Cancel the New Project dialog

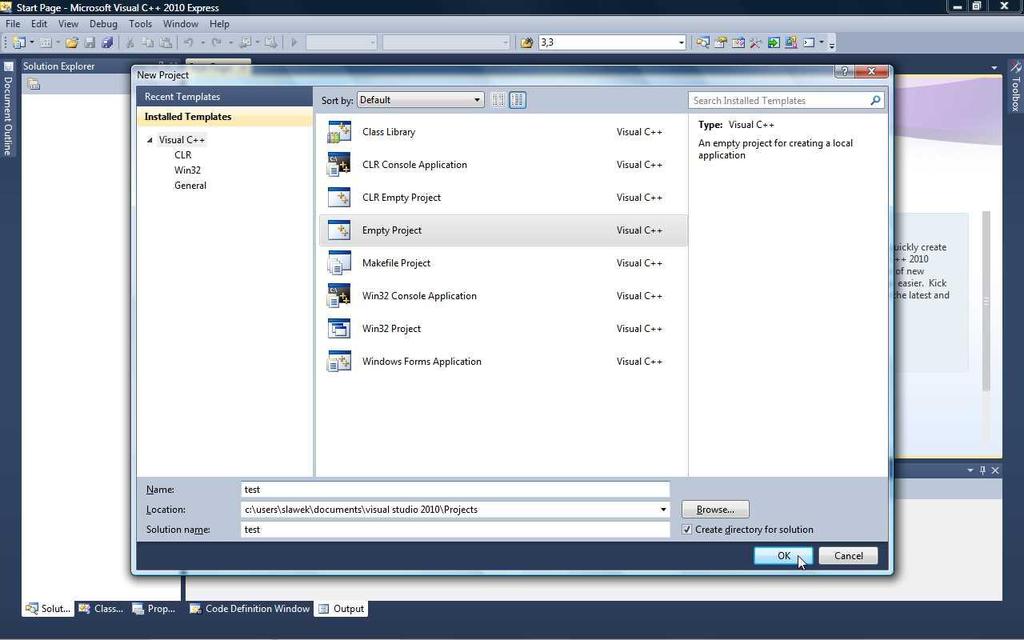(848, 556)
